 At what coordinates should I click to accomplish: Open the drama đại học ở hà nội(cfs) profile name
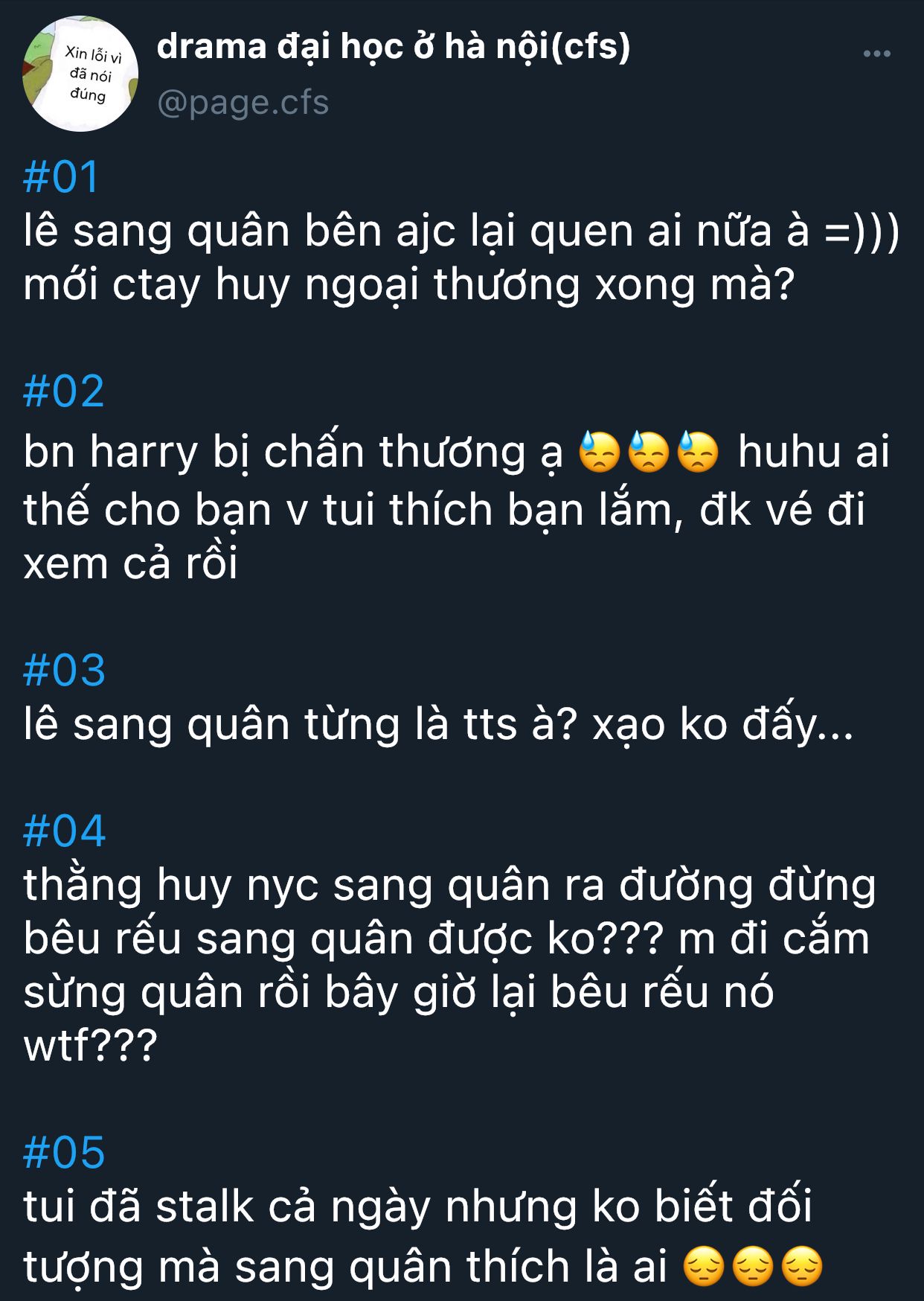[x=394, y=48]
